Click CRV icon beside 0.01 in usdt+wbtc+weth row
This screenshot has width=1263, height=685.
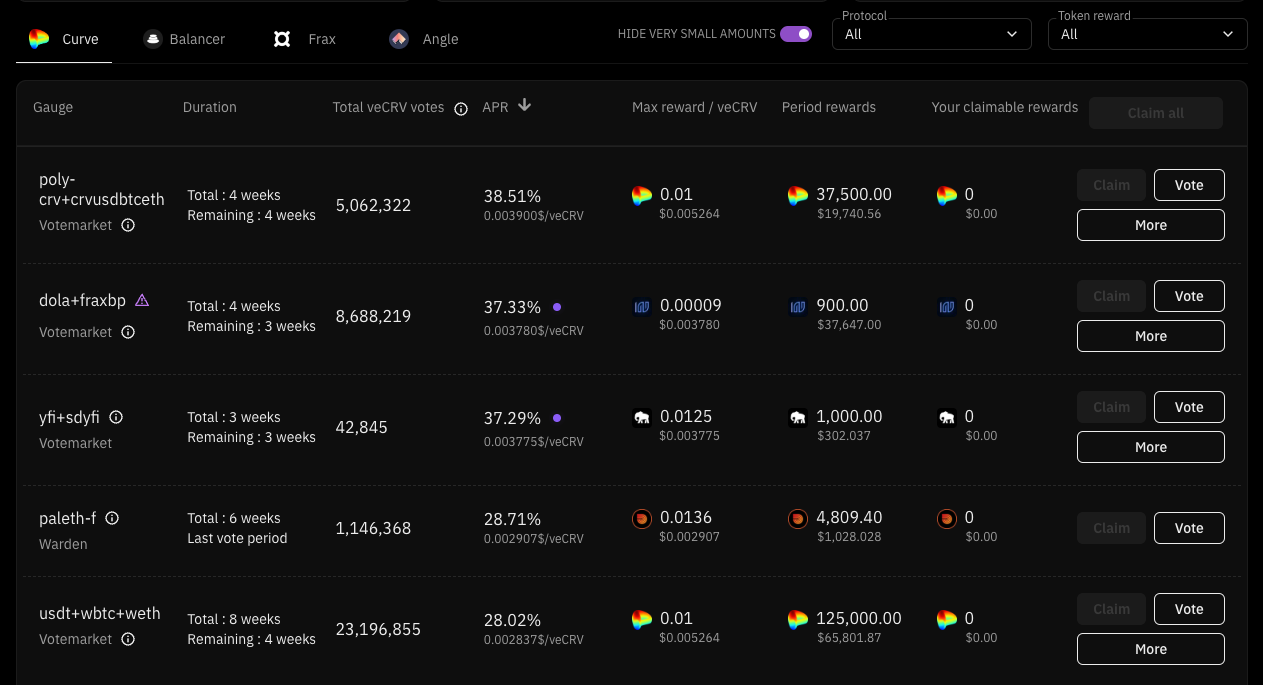pyautogui.click(x=642, y=620)
